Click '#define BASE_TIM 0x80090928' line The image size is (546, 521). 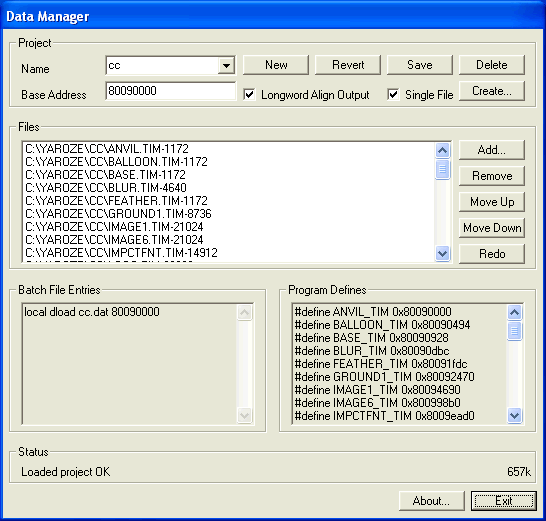coord(372,338)
